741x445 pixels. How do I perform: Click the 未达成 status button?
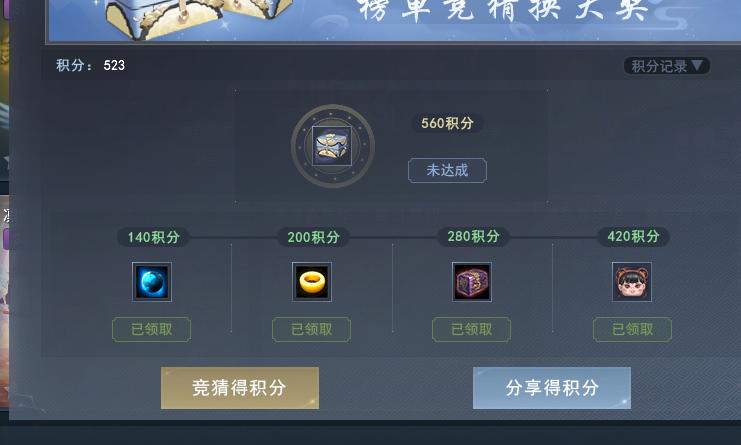click(x=447, y=170)
